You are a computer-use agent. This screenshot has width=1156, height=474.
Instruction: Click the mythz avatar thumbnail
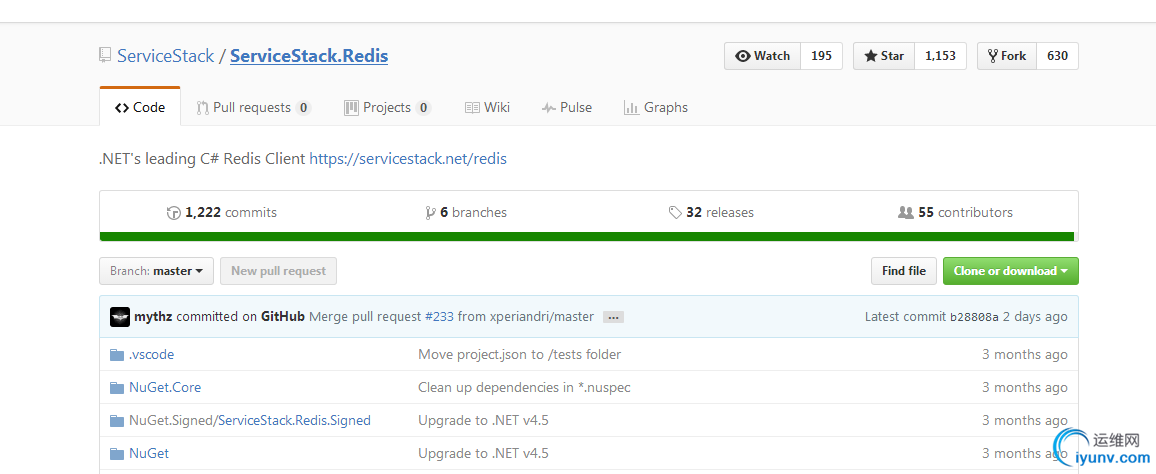(120, 317)
